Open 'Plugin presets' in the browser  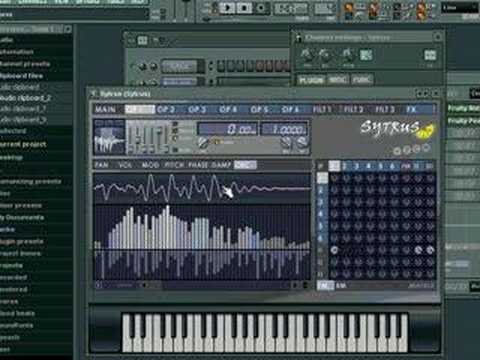click(22, 241)
